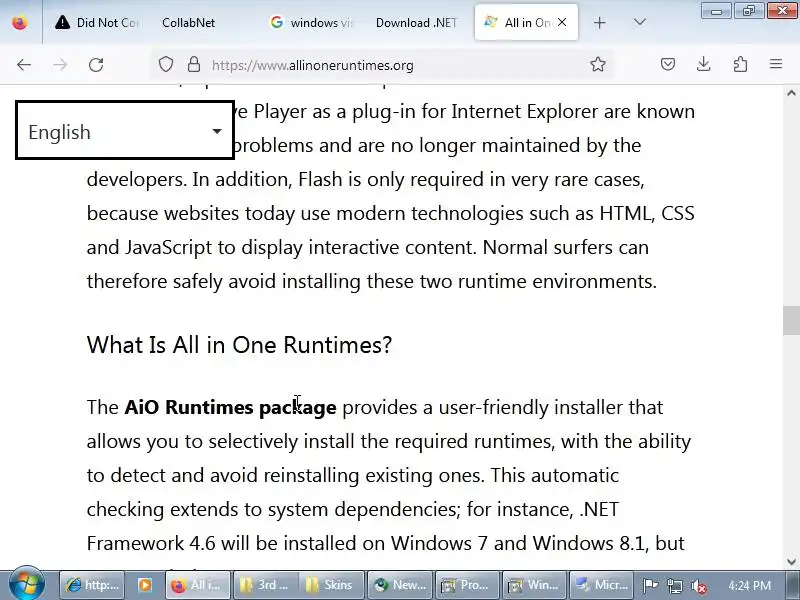Screen dimensions: 800x600
Task: Click the 4:24 PM system clock
Action: coord(749,585)
